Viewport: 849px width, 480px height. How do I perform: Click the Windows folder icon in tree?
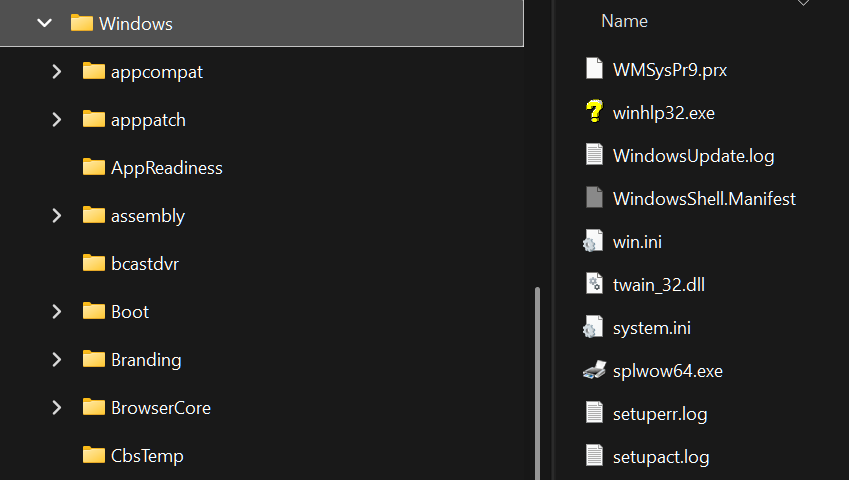pos(82,23)
